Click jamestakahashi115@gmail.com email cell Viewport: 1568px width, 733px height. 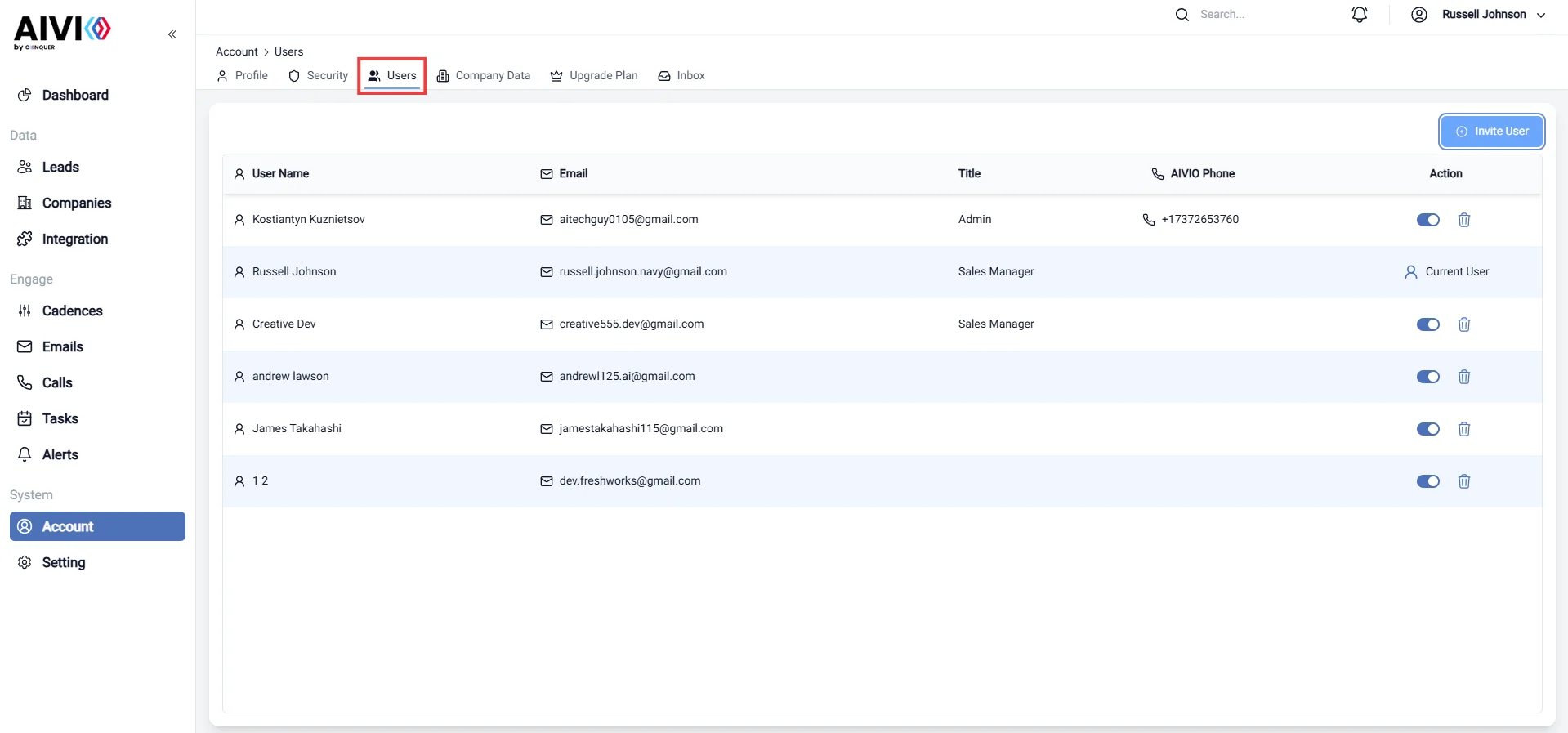point(641,429)
